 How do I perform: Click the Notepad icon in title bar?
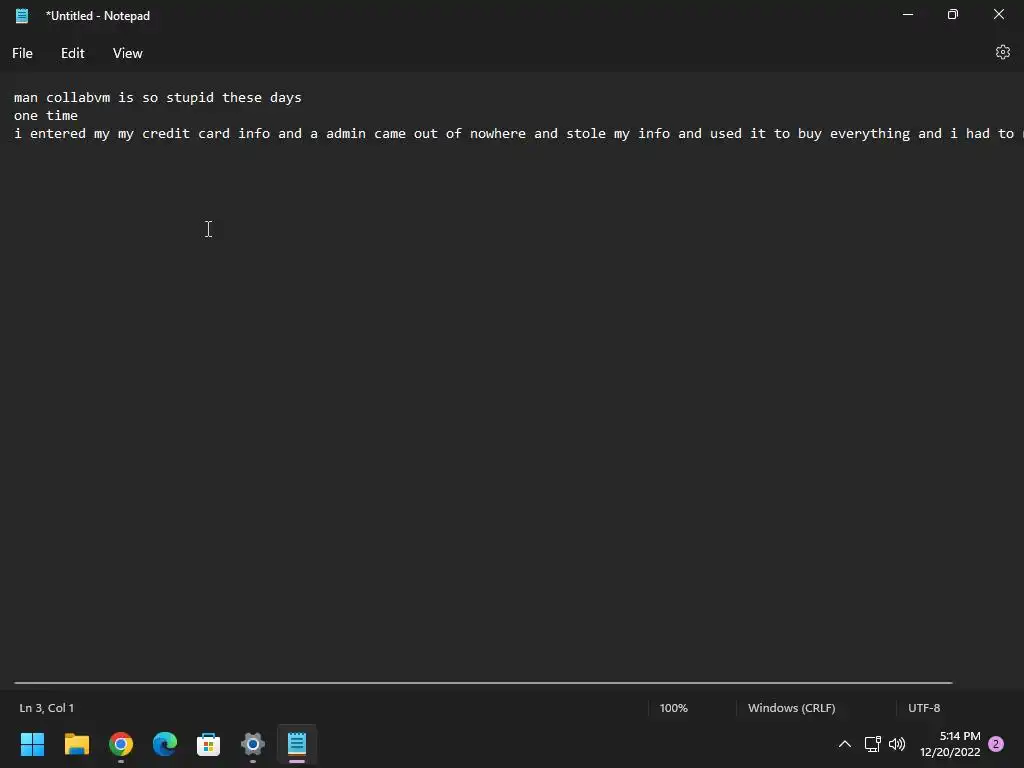coord(22,16)
